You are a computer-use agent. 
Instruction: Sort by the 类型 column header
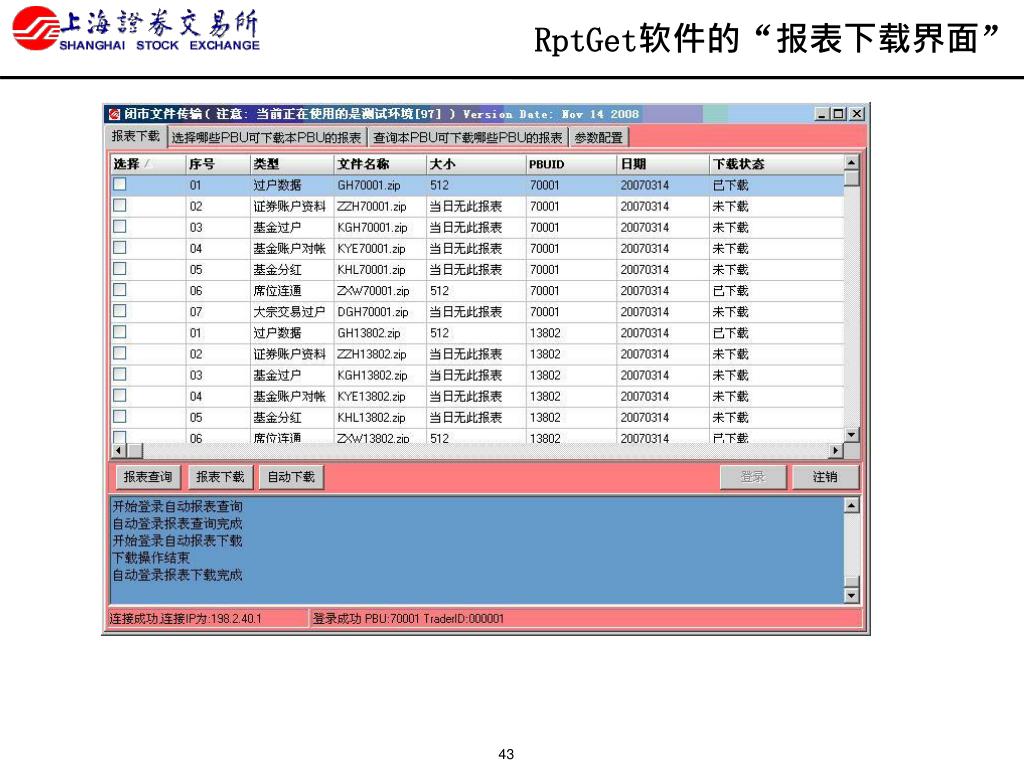pyautogui.click(x=292, y=164)
